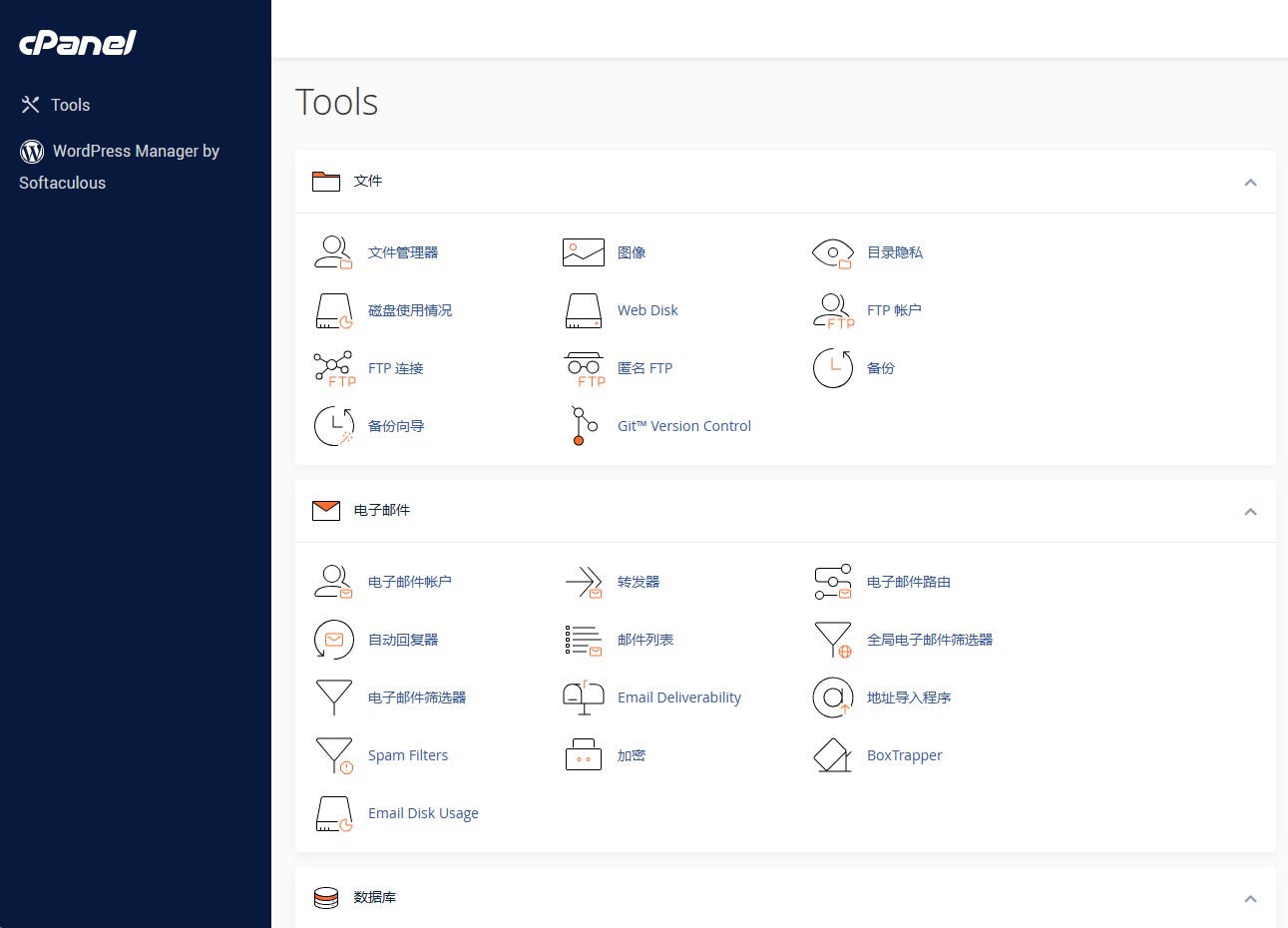1288x928 pixels.
Task: Click the Tools wrench icon in sidebar
Action: [x=31, y=105]
